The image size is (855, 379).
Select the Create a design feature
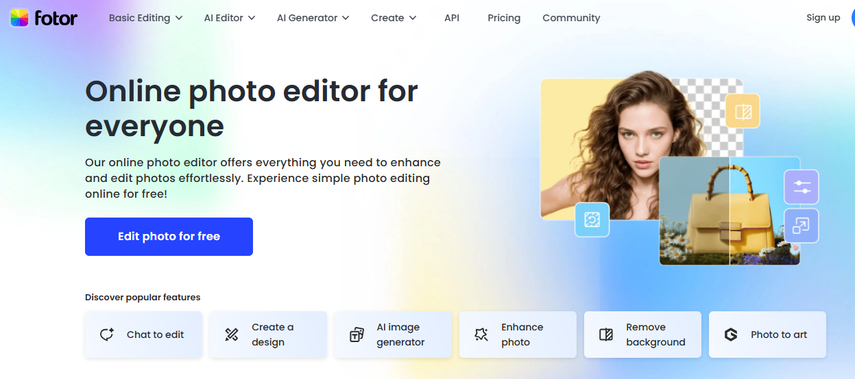[268, 334]
